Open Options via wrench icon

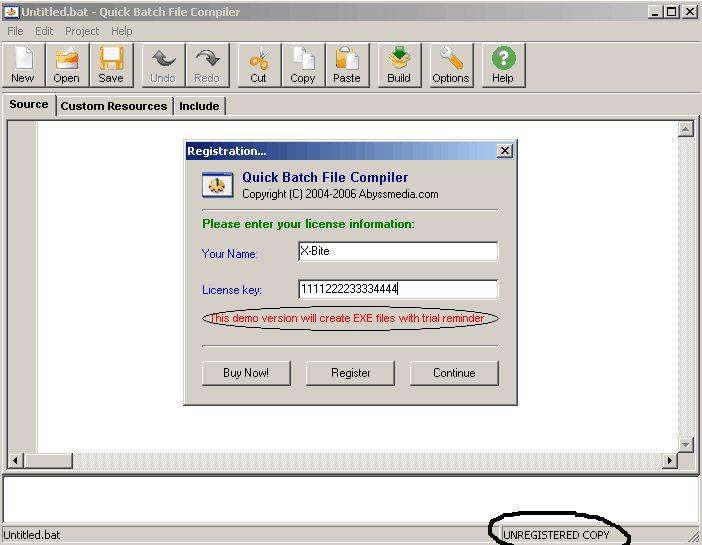click(x=451, y=65)
